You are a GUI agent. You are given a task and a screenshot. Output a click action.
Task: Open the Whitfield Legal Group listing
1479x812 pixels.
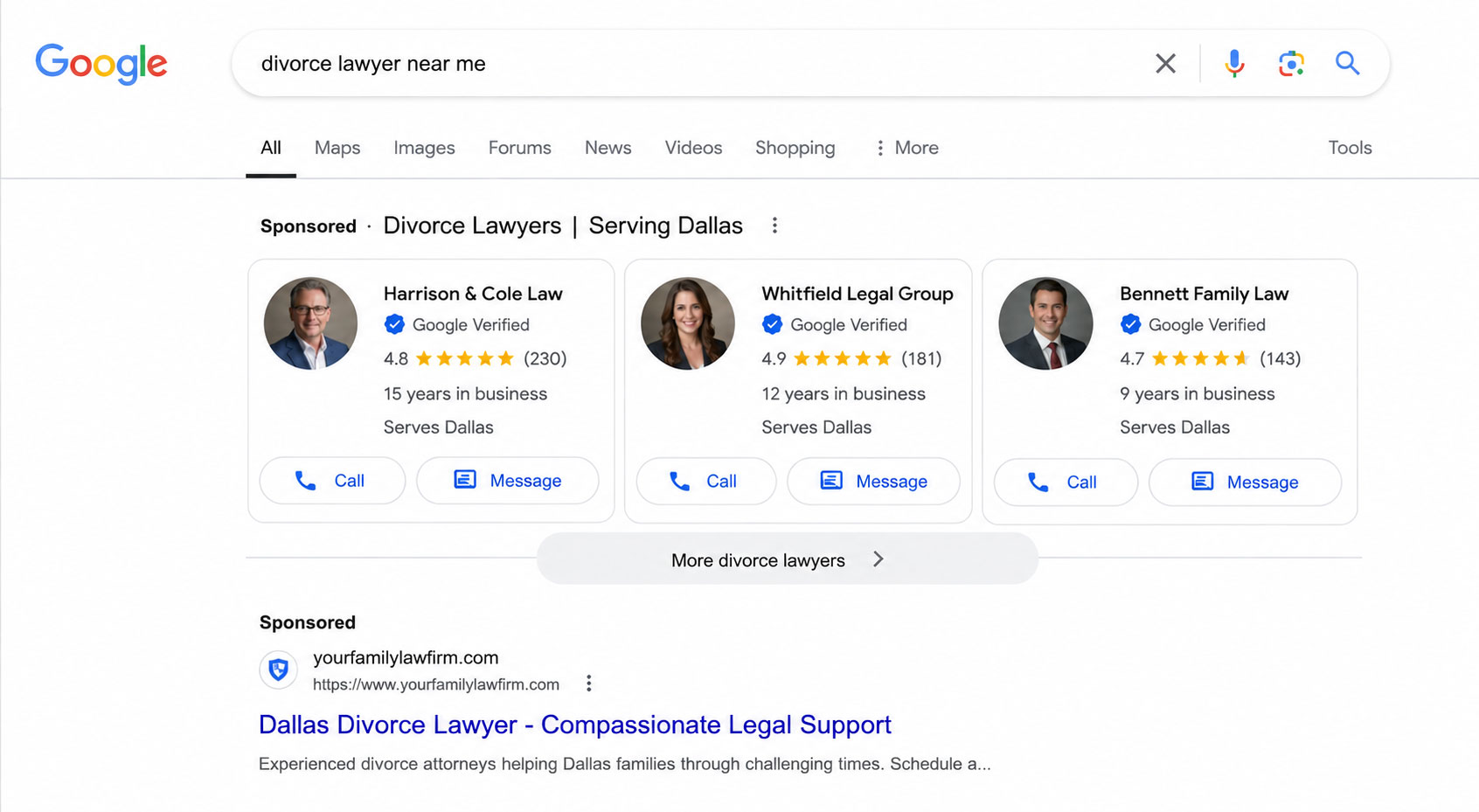click(858, 294)
